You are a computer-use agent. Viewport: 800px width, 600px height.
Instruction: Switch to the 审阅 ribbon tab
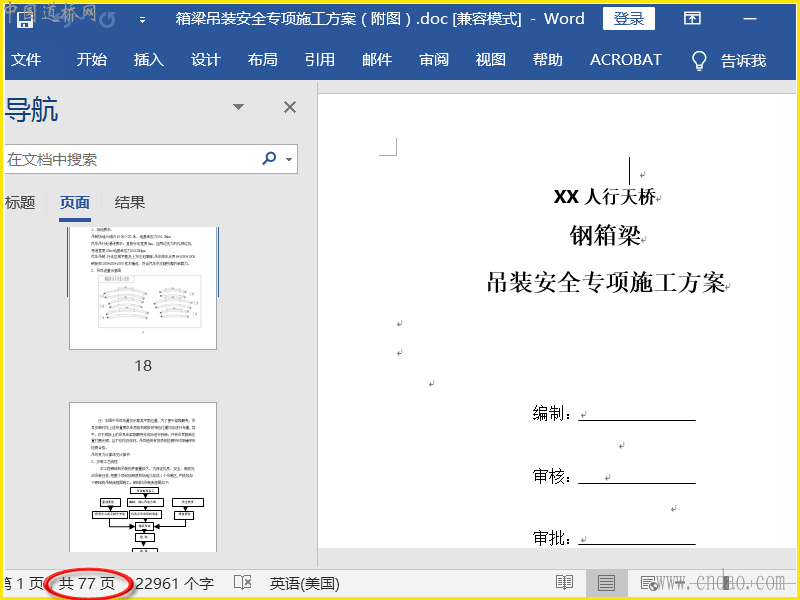434,60
